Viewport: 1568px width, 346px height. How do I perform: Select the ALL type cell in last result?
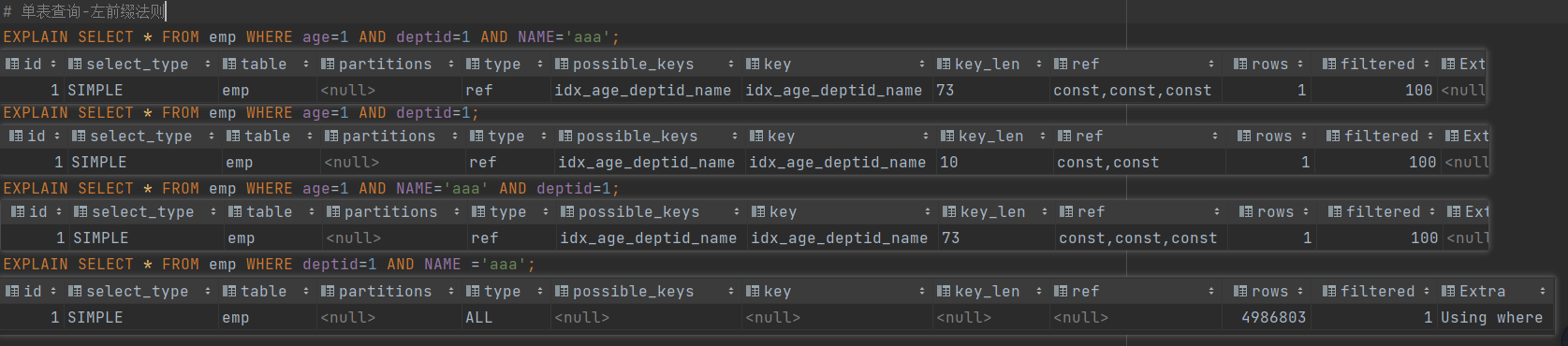506,318
